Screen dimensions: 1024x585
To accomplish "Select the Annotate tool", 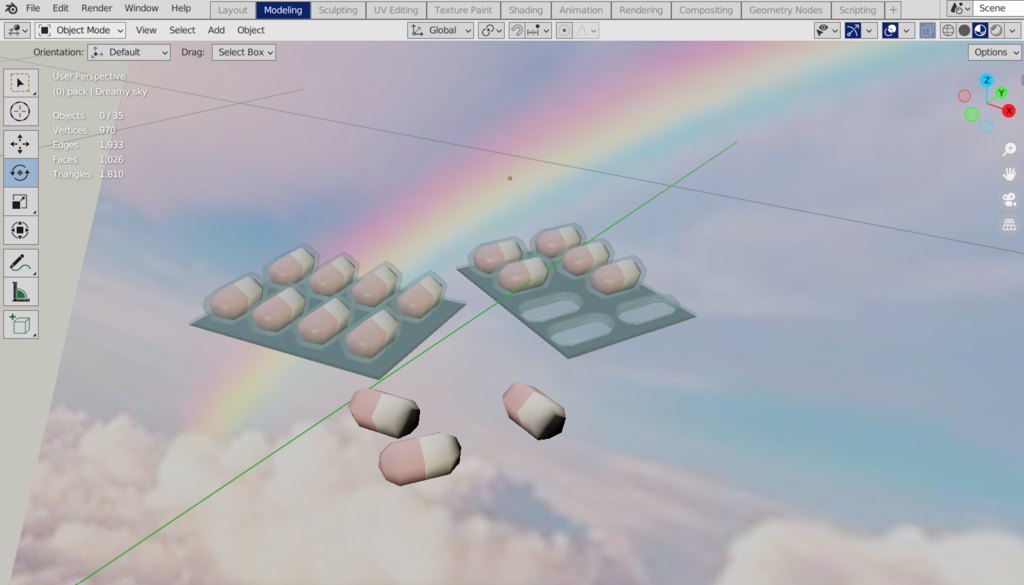I will [20, 263].
